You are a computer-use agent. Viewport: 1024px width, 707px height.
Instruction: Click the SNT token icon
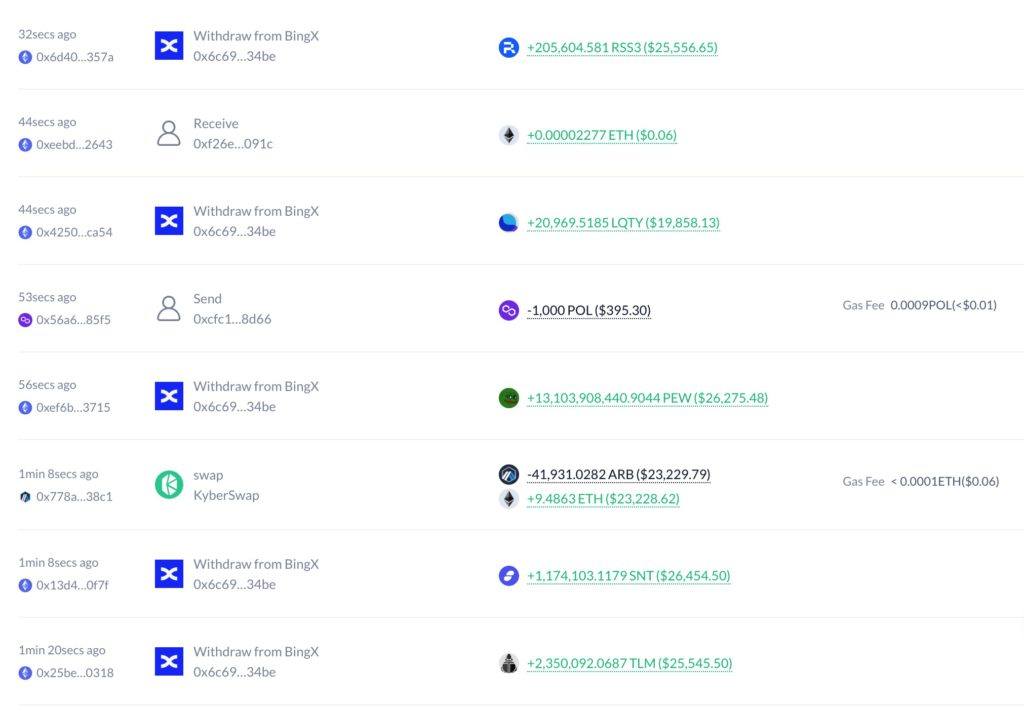click(x=509, y=575)
